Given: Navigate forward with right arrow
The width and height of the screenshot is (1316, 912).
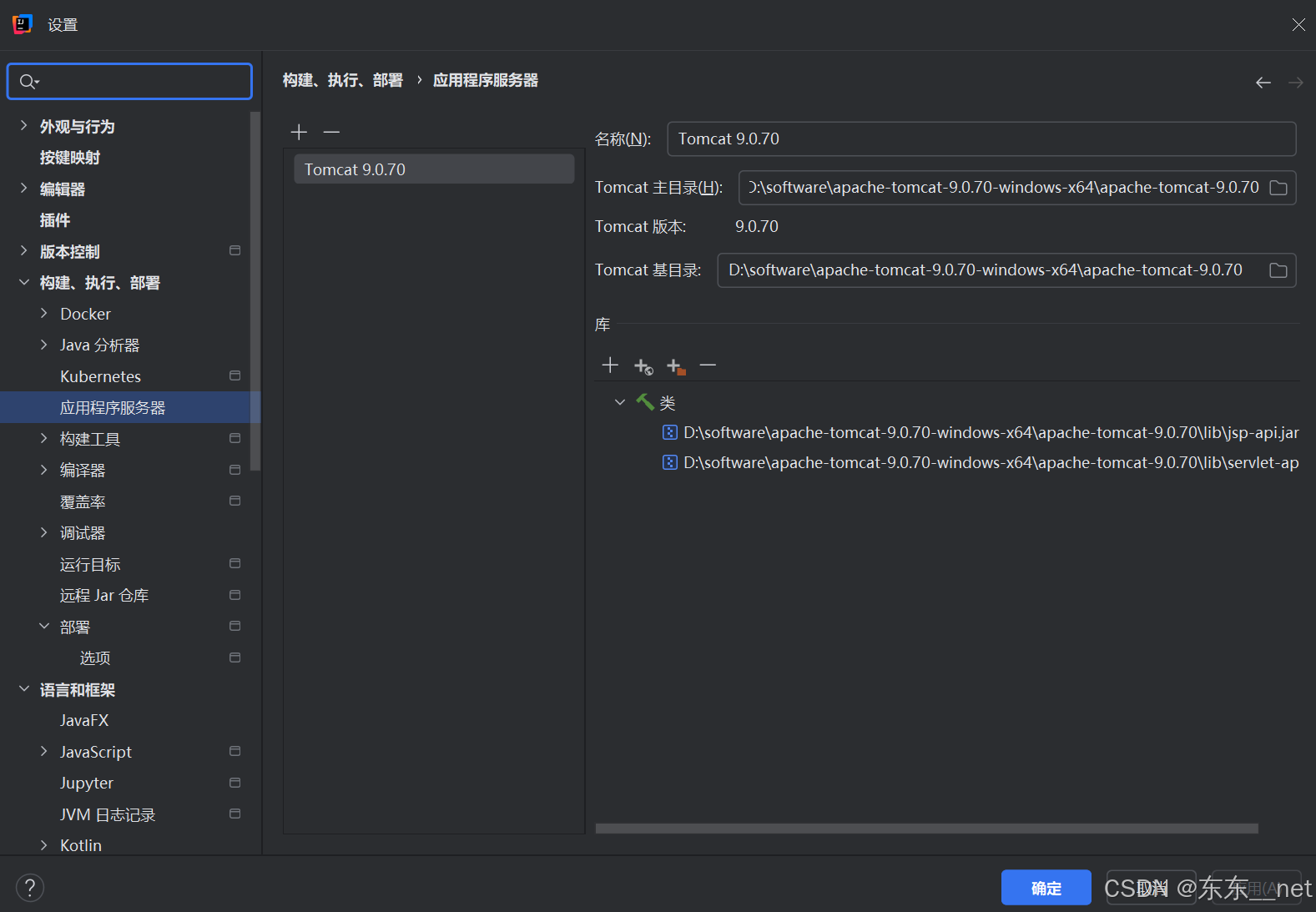Looking at the screenshot, I should pyautogui.click(x=1295, y=82).
